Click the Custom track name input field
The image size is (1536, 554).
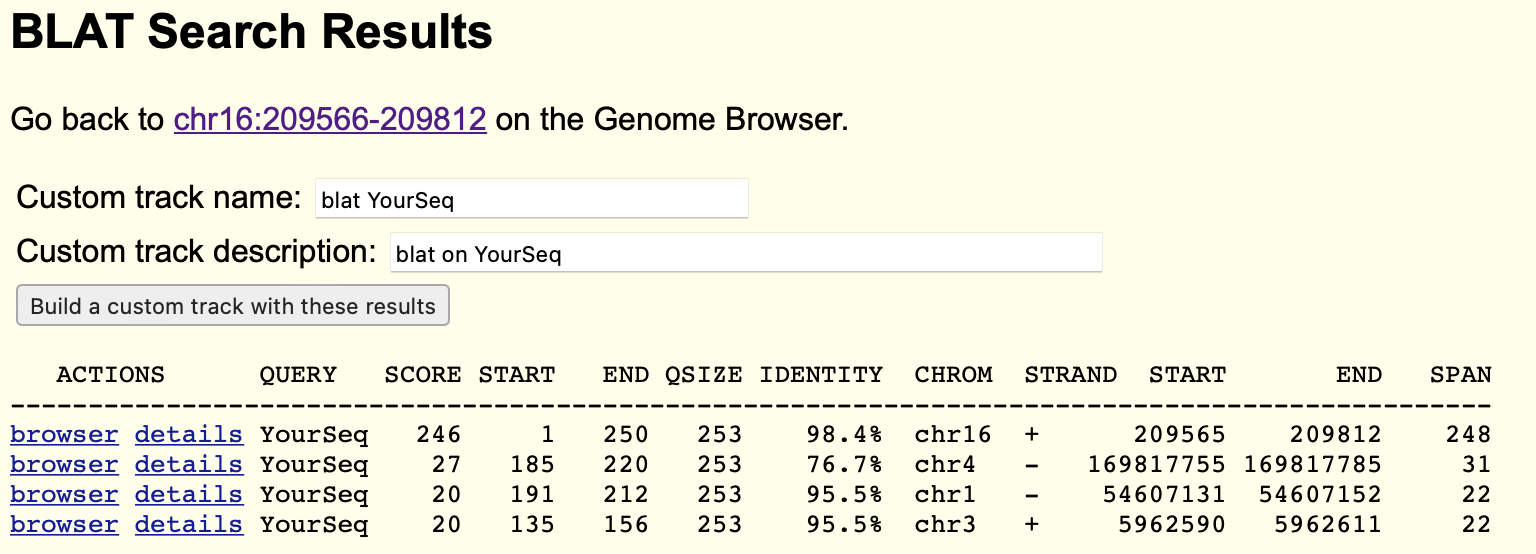tap(532, 198)
